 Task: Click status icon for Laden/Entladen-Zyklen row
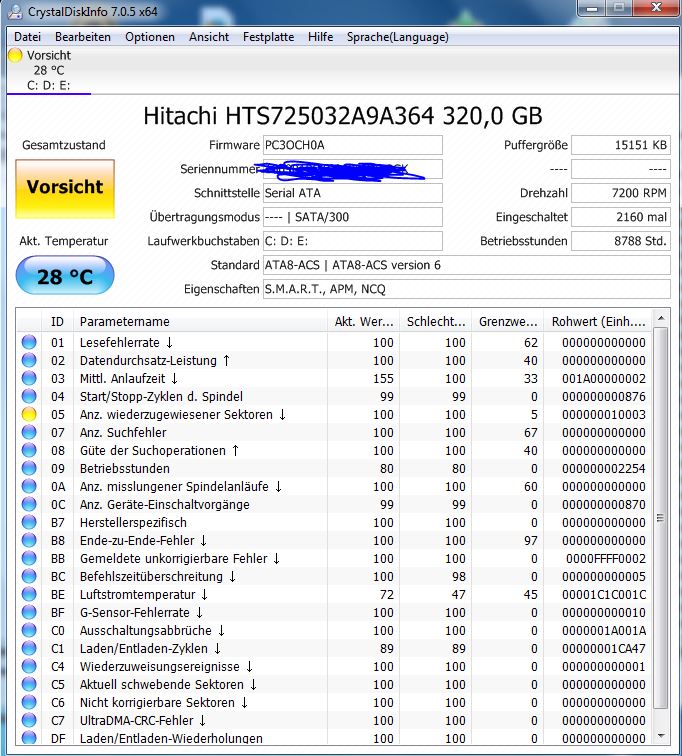[29, 648]
